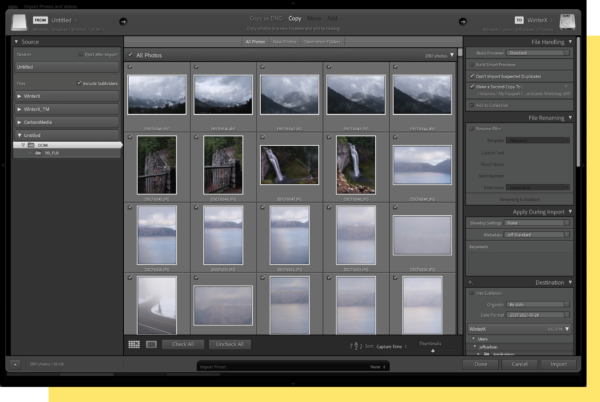Viewport: 600px width, 402px height.
Task: Click the Cancel button
Action: 520,364
